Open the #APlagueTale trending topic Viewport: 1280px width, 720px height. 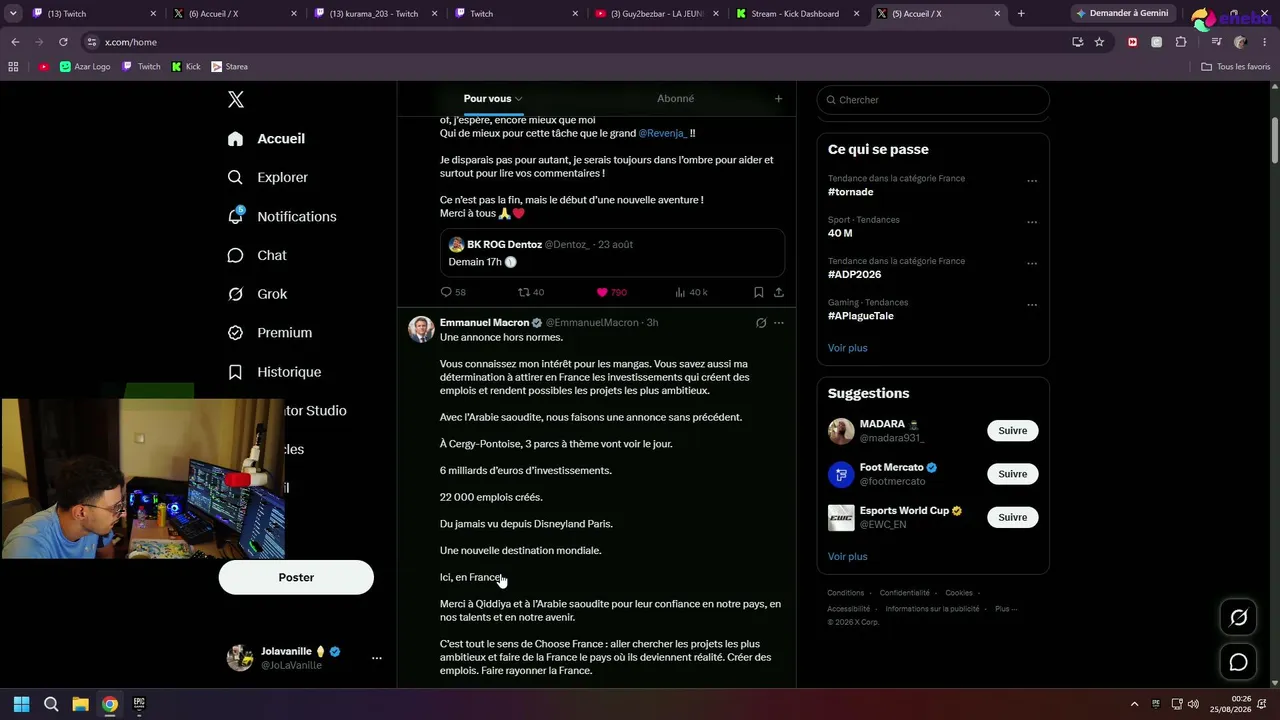[861, 316]
